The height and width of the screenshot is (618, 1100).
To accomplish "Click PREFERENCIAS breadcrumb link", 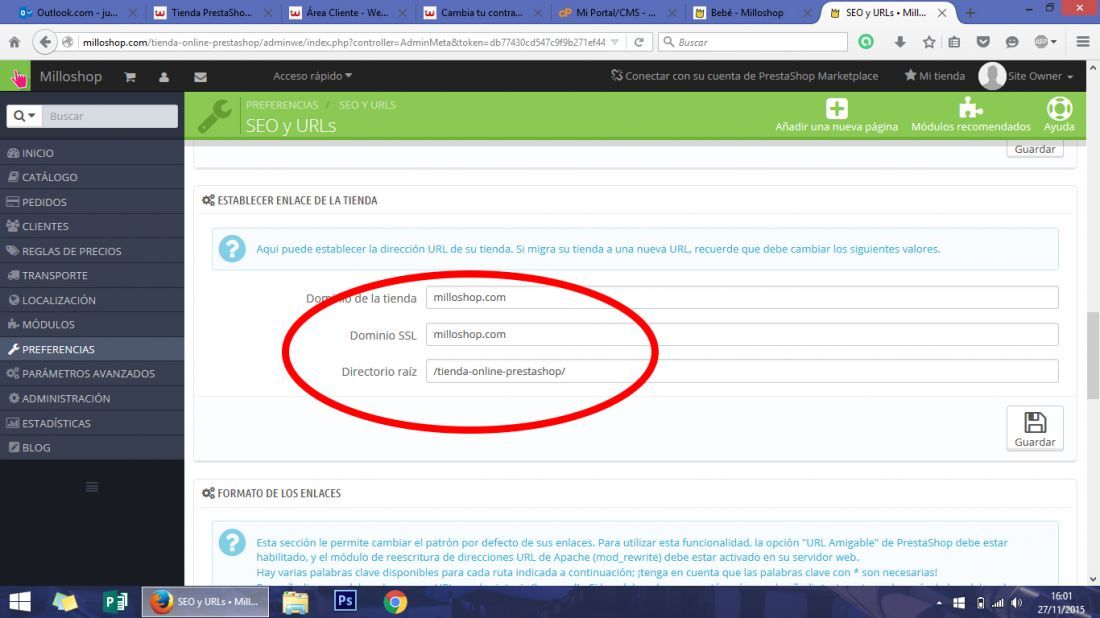I will pos(281,105).
